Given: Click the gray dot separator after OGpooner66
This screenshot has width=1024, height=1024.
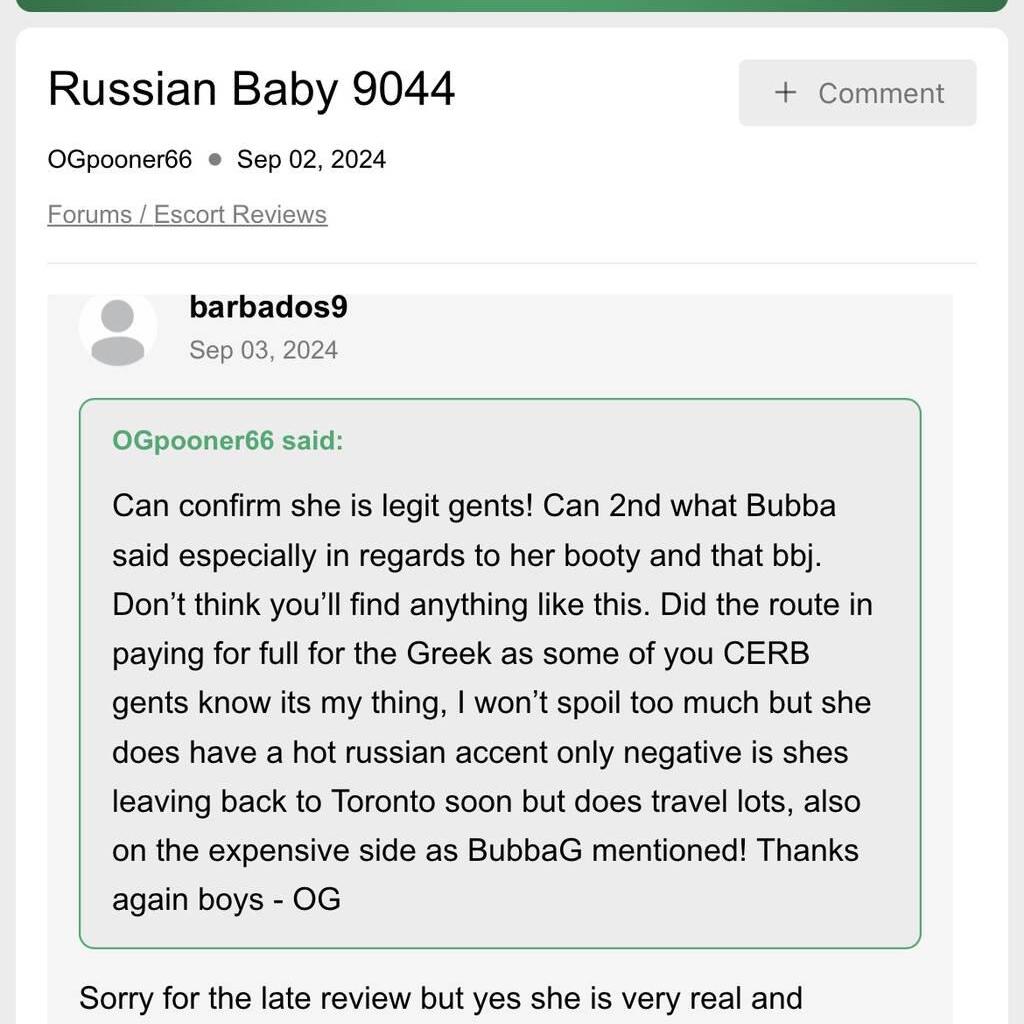Looking at the screenshot, I should pos(215,159).
